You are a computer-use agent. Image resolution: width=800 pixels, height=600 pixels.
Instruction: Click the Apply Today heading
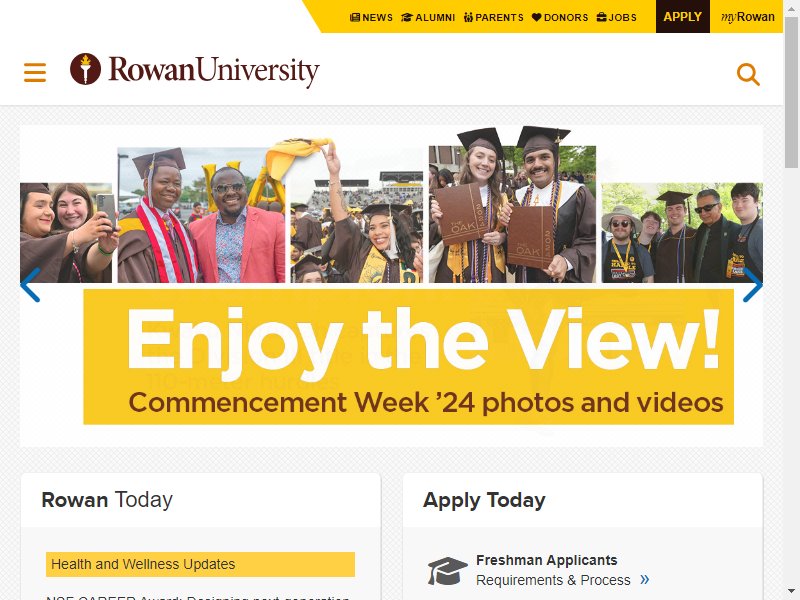pos(484,500)
